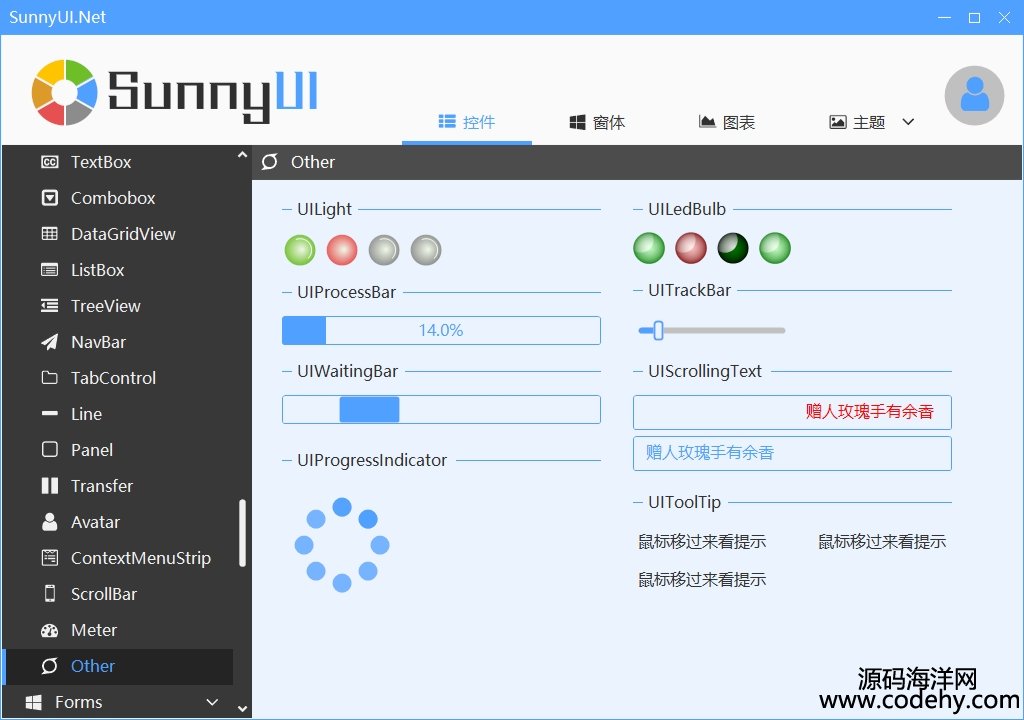Image resolution: width=1024 pixels, height=720 pixels.
Task: Click the ScrollBar phone-shaped icon
Action: tap(50, 593)
